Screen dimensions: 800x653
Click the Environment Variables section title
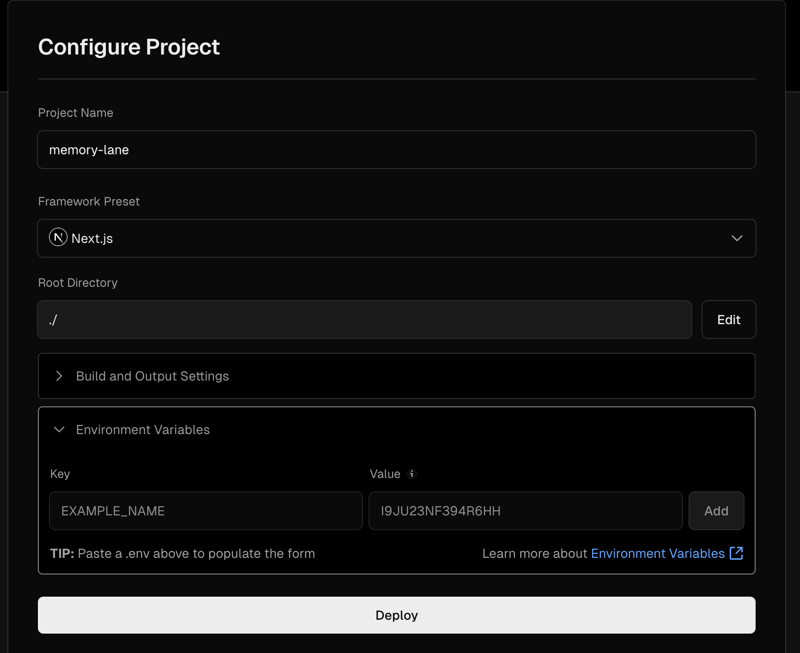click(x=143, y=430)
